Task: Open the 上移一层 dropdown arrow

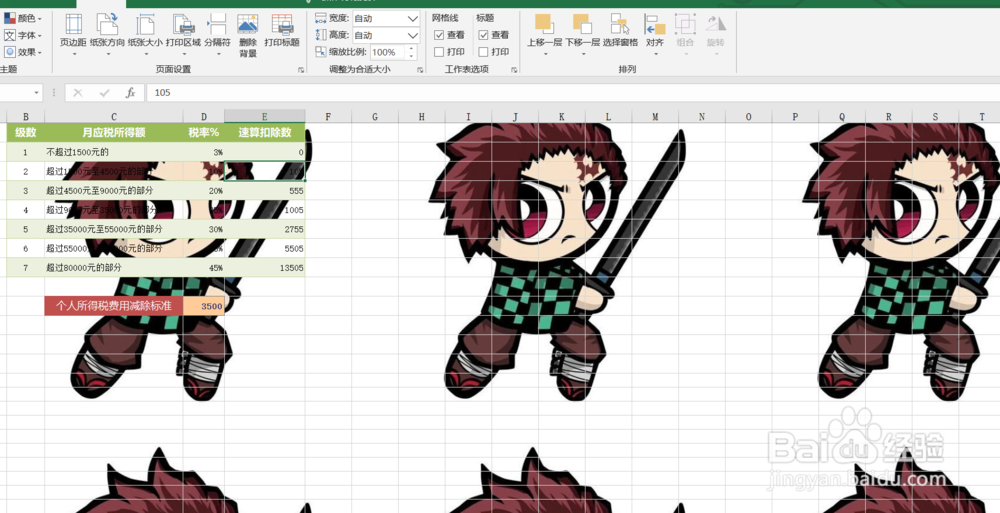Action: 545,54
